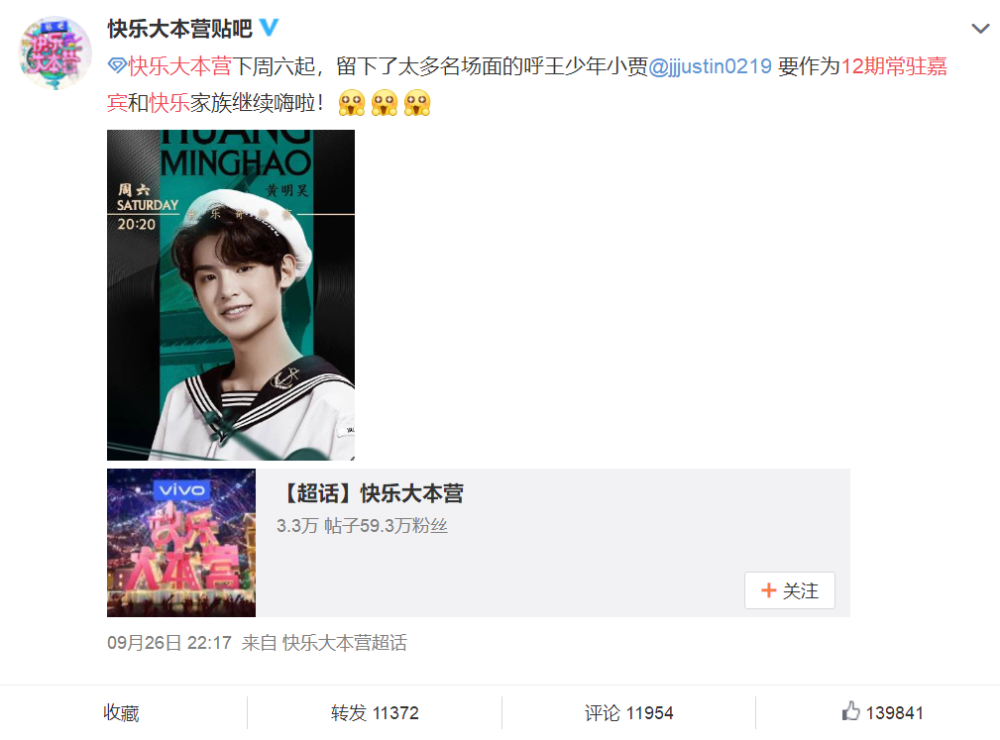This screenshot has height=740, width=1000.
Task: Open the 快乐大本营超话 source link
Action: (x=344, y=642)
